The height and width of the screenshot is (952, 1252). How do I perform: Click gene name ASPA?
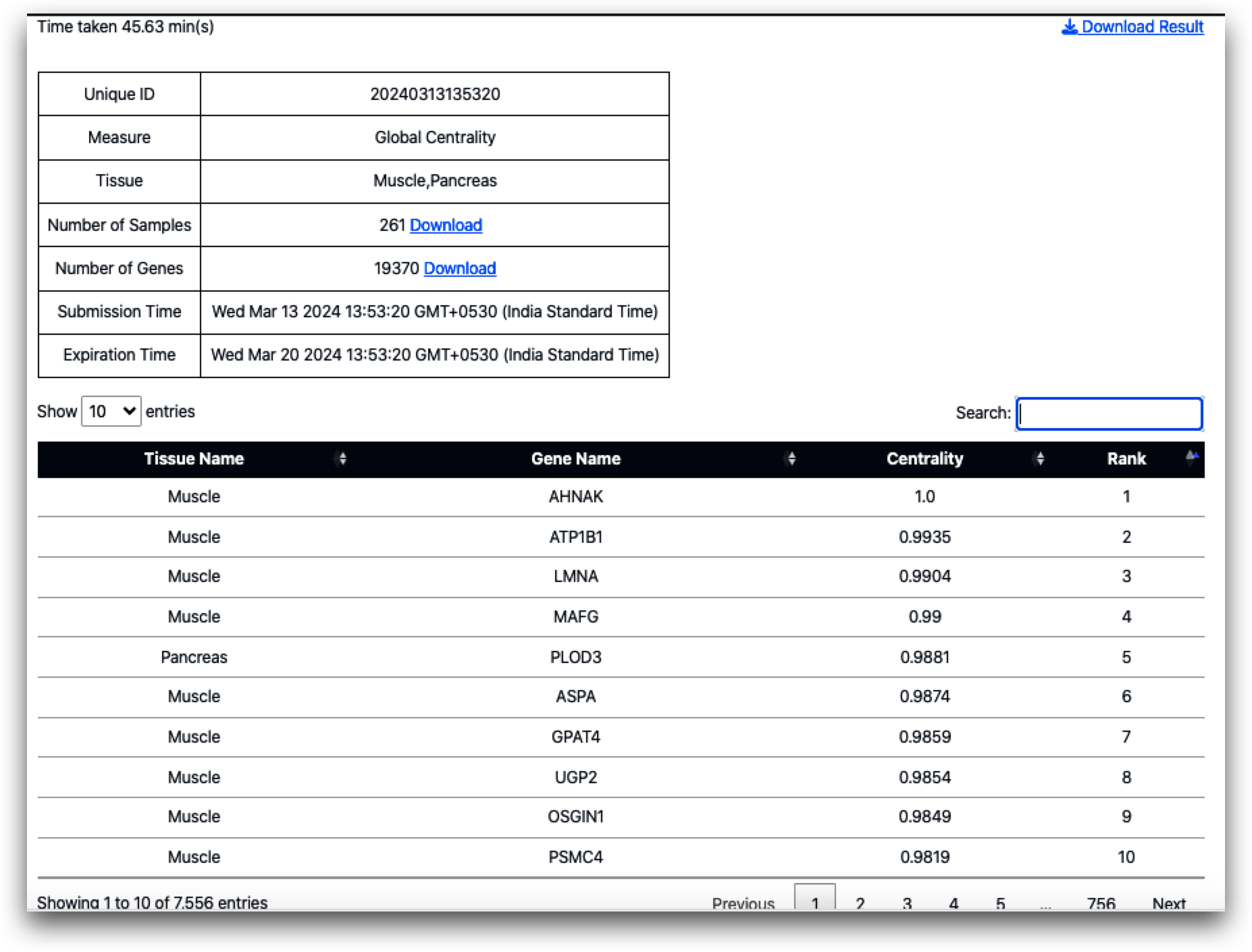tap(576, 697)
